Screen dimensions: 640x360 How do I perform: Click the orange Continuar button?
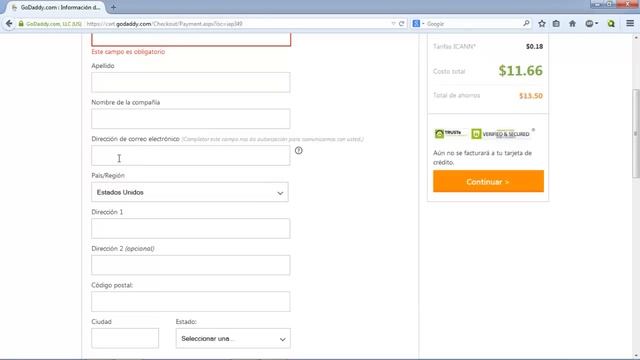(488, 181)
